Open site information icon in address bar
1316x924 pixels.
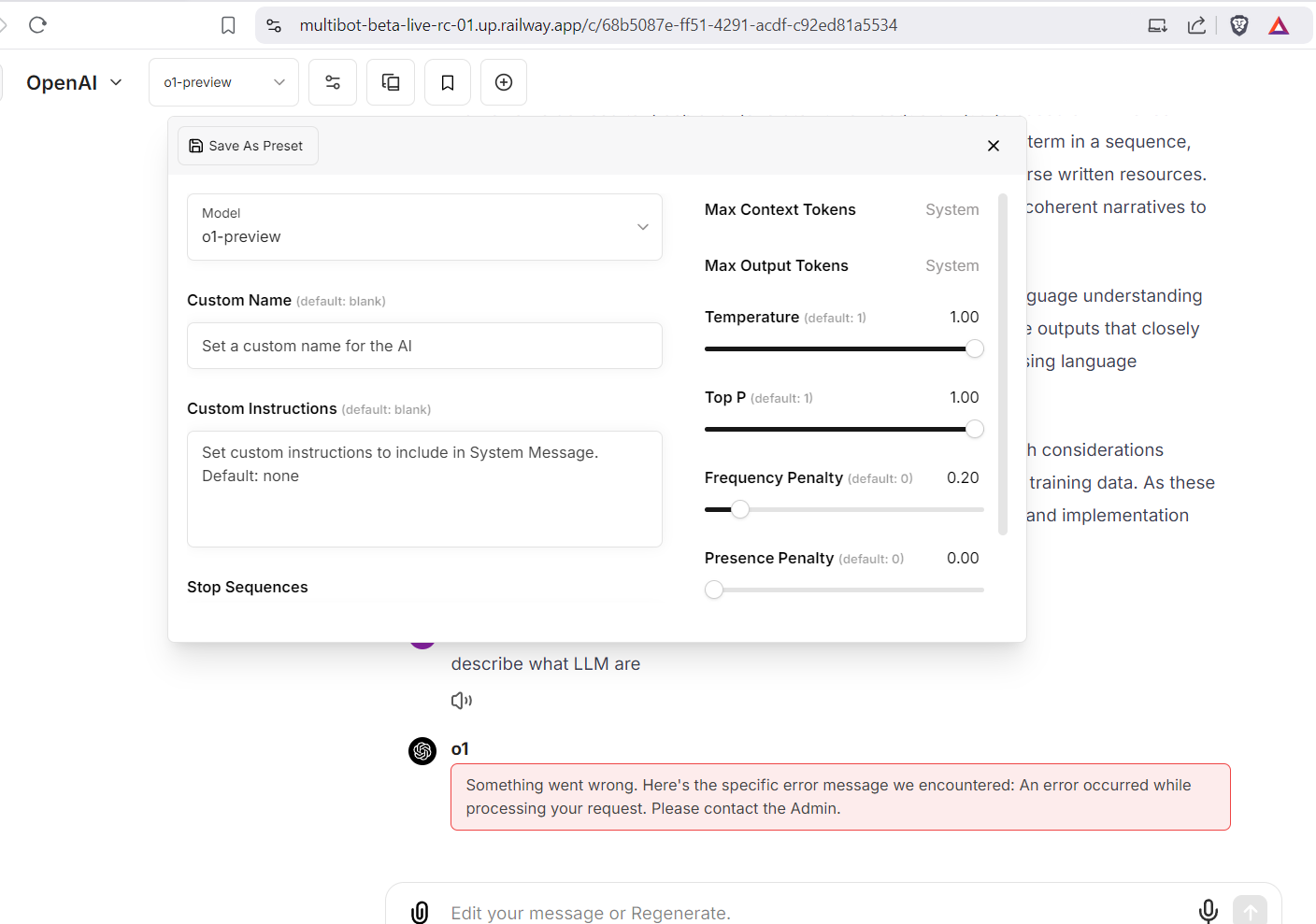pyautogui.click(x=274, y=25)
